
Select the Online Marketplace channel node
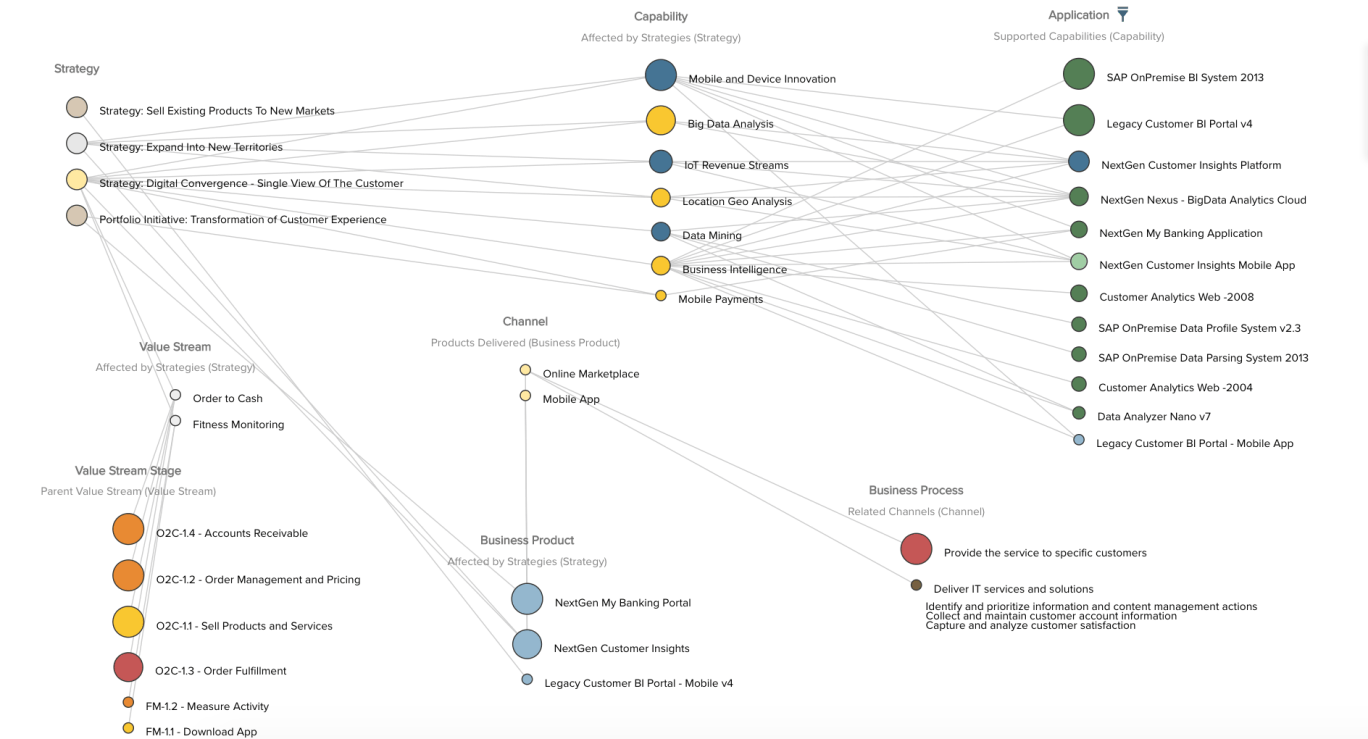(525, 370)
